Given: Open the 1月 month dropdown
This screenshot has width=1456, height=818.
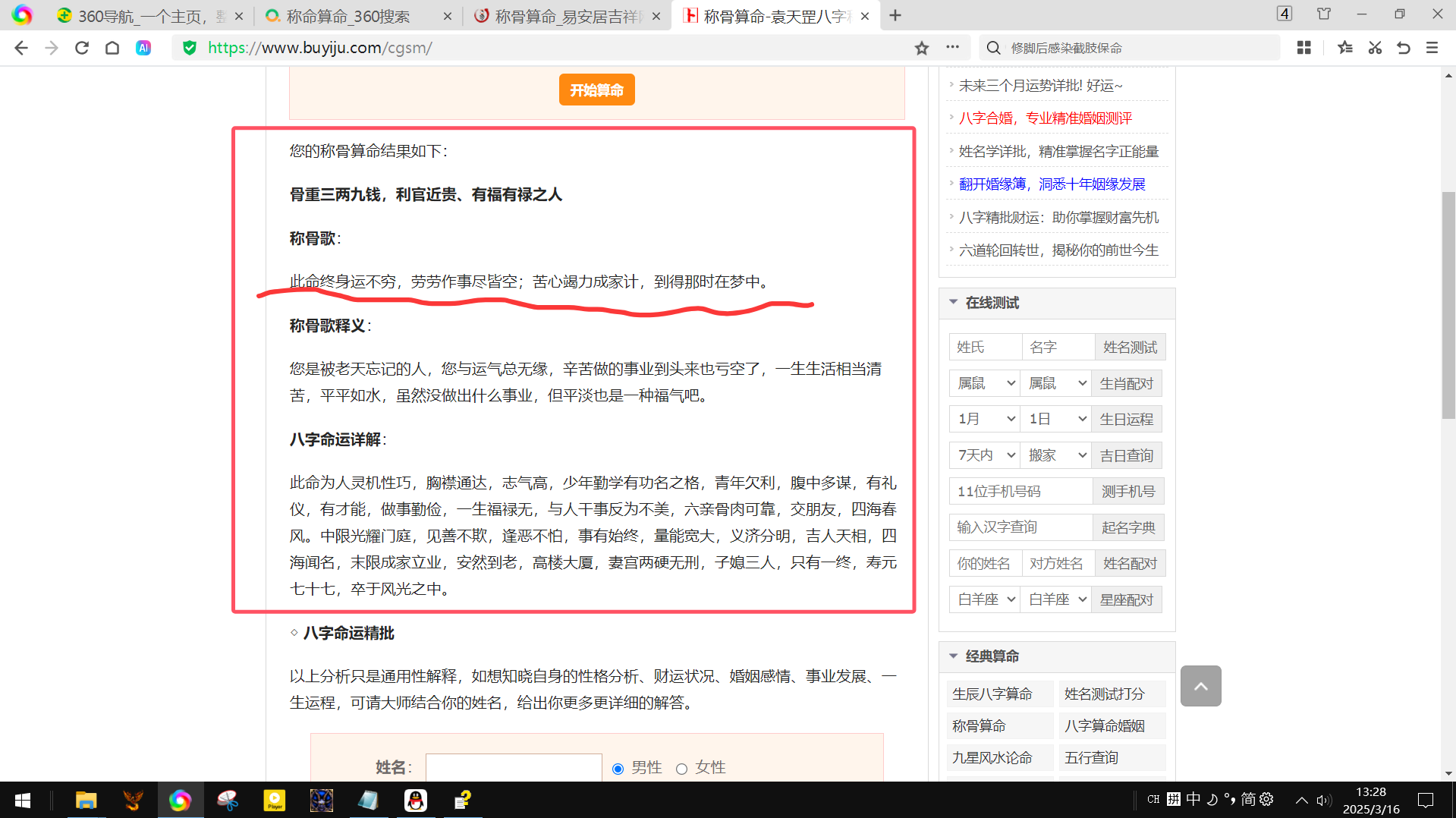Looking at the screenshot, I should pos(984,419).
